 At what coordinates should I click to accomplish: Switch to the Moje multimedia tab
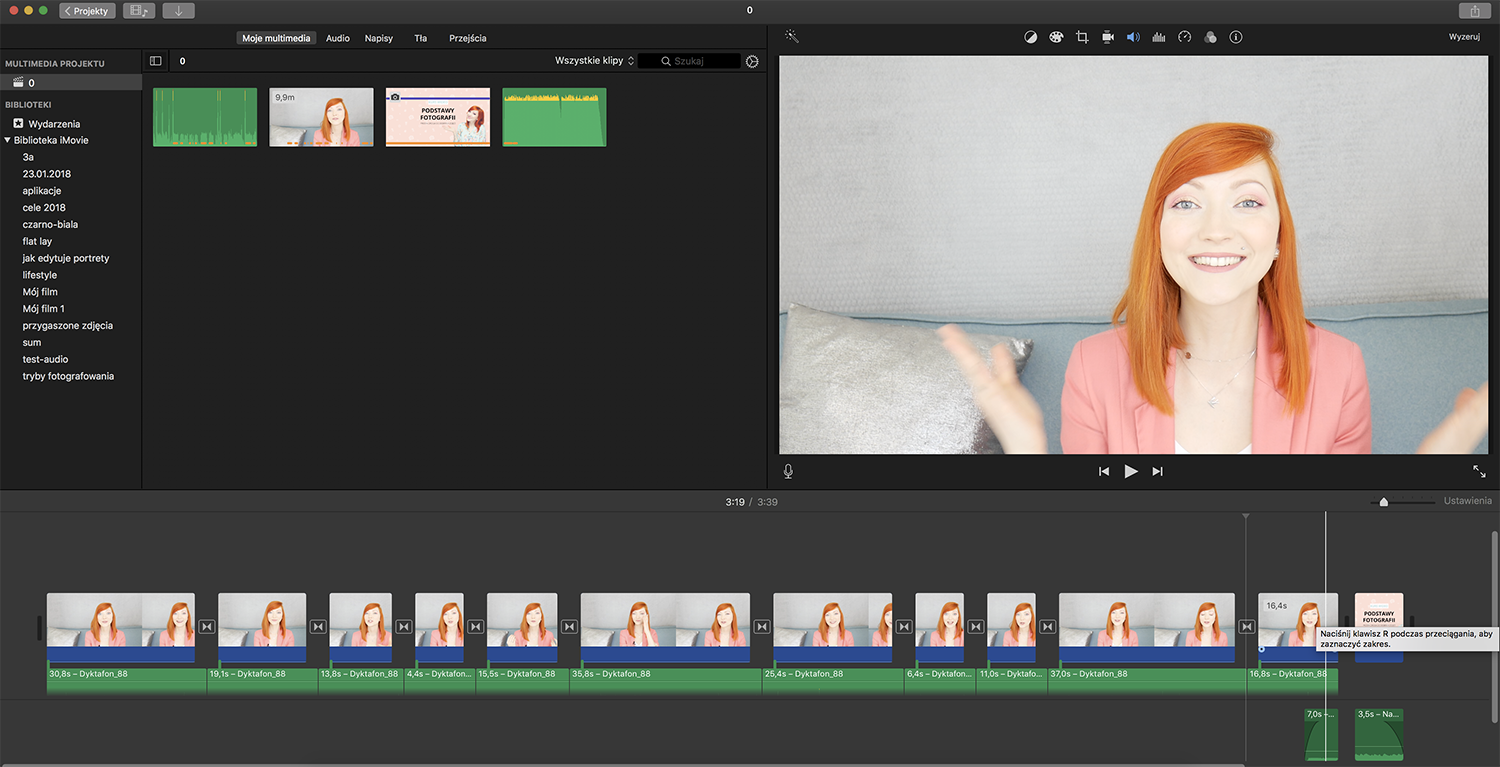tap(277, 38)
